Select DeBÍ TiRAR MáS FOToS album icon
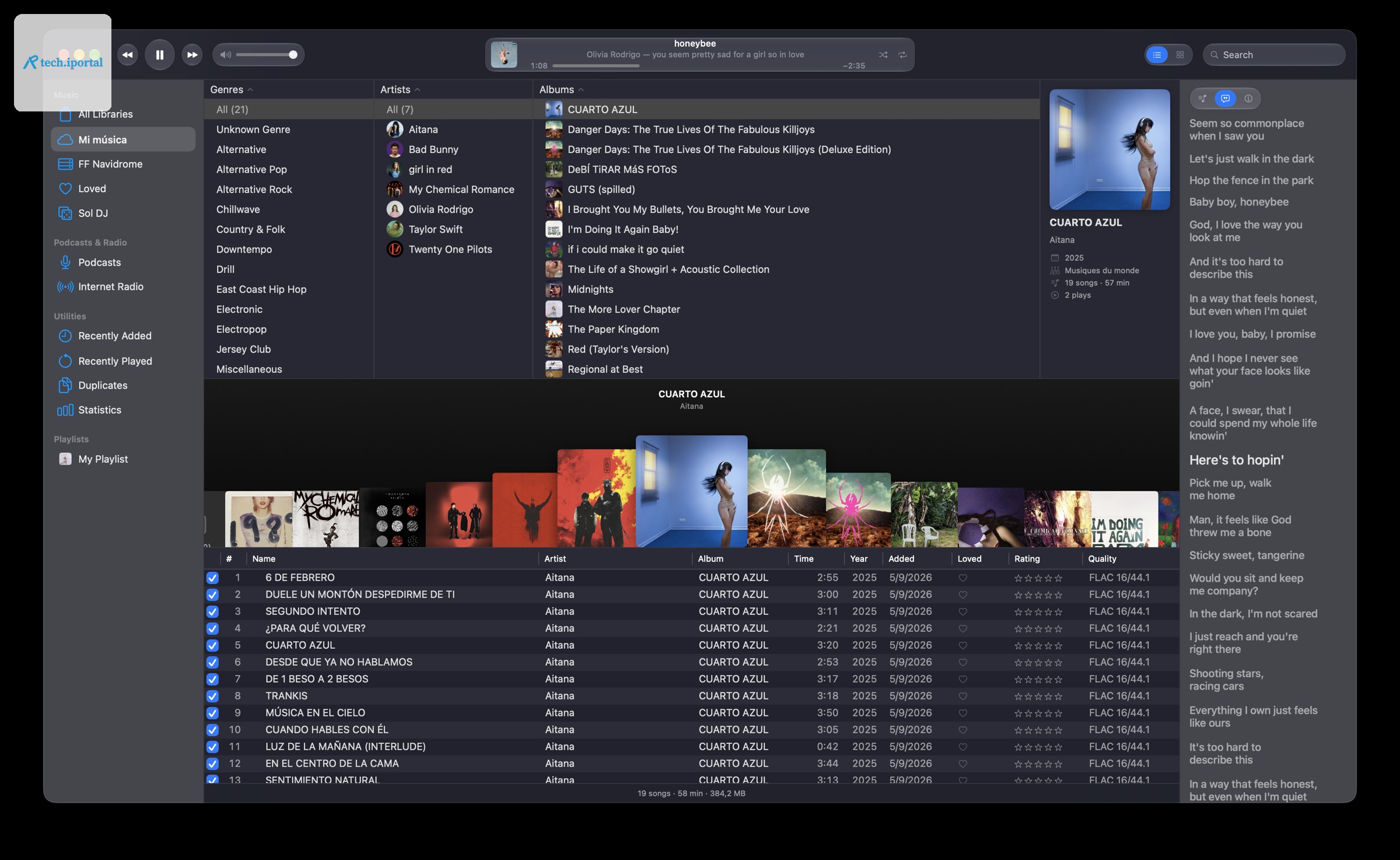1400x860 pixels. coord(554,169)
